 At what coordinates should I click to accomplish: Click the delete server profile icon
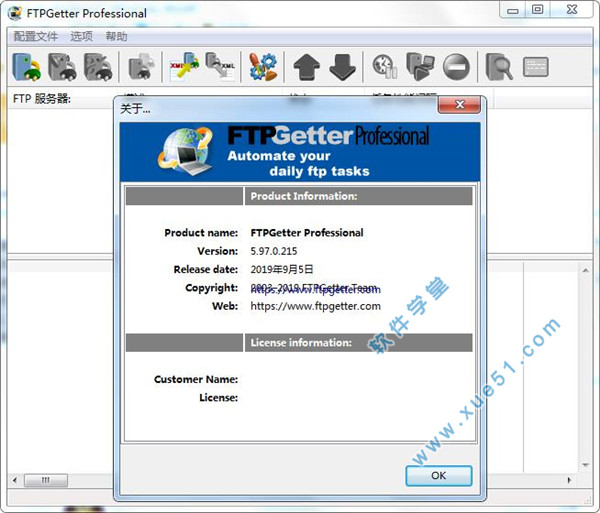(98, 67)
